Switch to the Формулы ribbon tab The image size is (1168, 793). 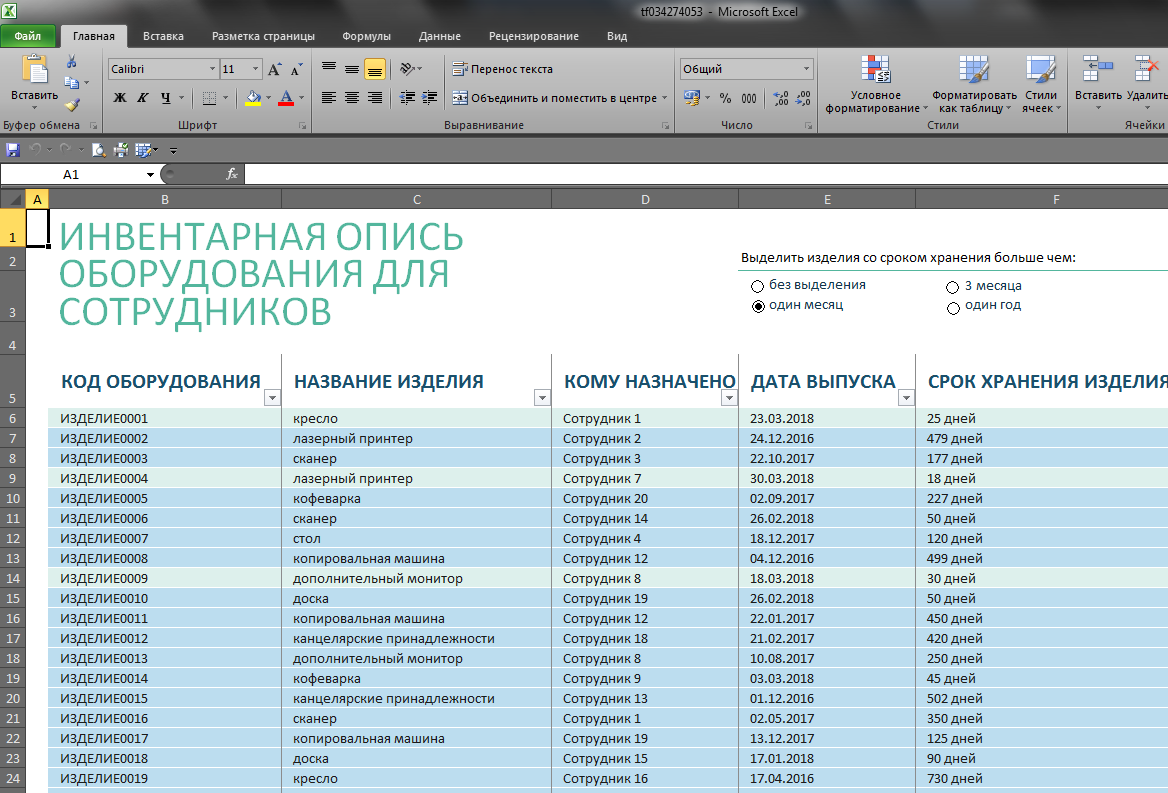366,36
